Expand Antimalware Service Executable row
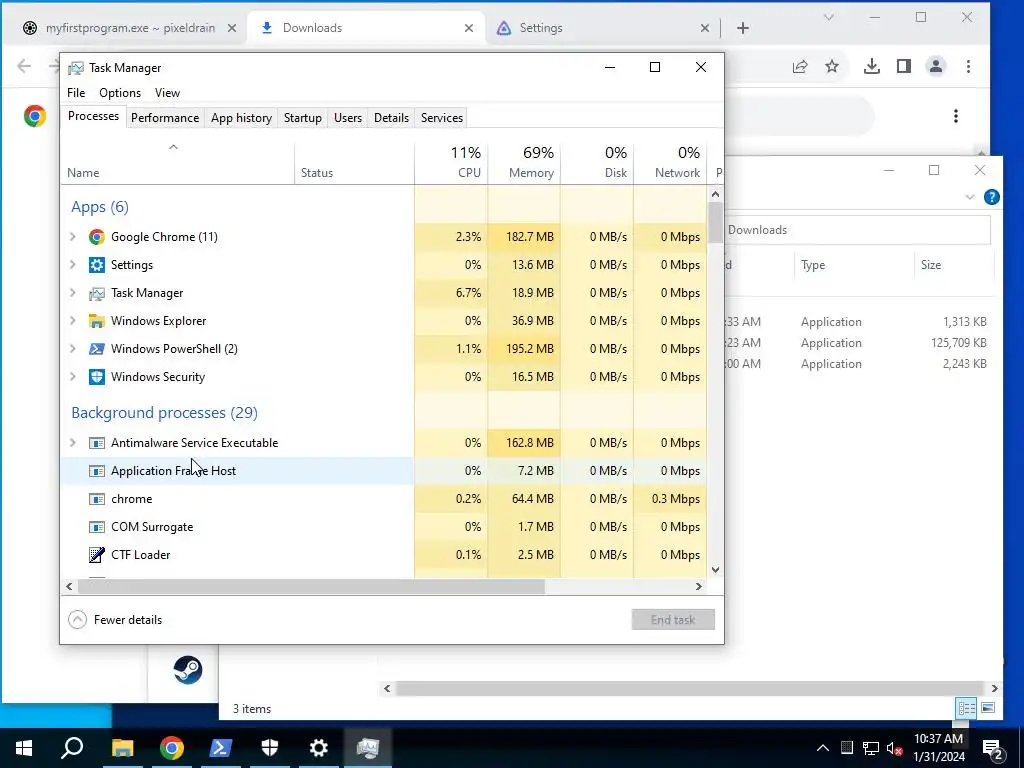 [x=73, y=443]
